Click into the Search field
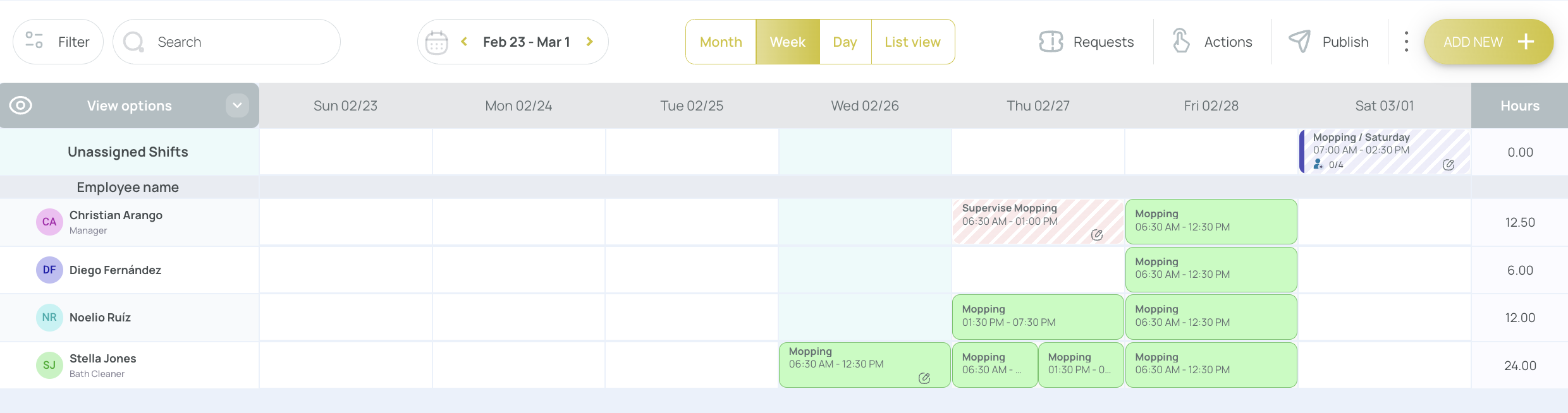The width and height of the screenshot is (1568, 413). click(x=226, y=42)
